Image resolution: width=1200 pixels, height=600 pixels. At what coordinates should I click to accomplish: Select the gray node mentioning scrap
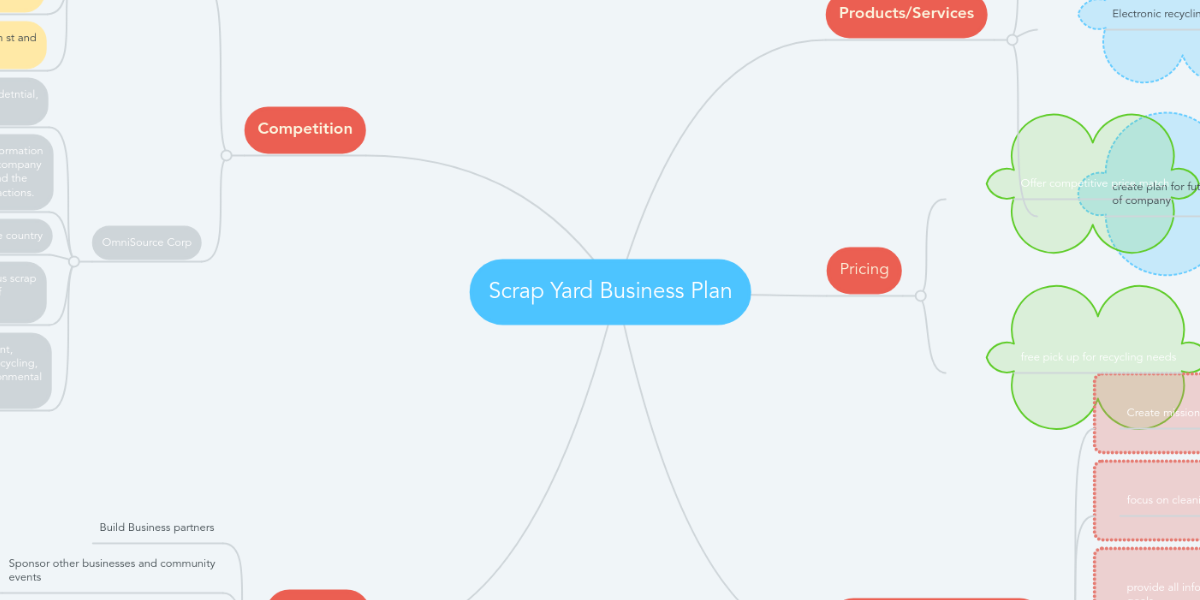pyautogui.click(x=23, y=293)
